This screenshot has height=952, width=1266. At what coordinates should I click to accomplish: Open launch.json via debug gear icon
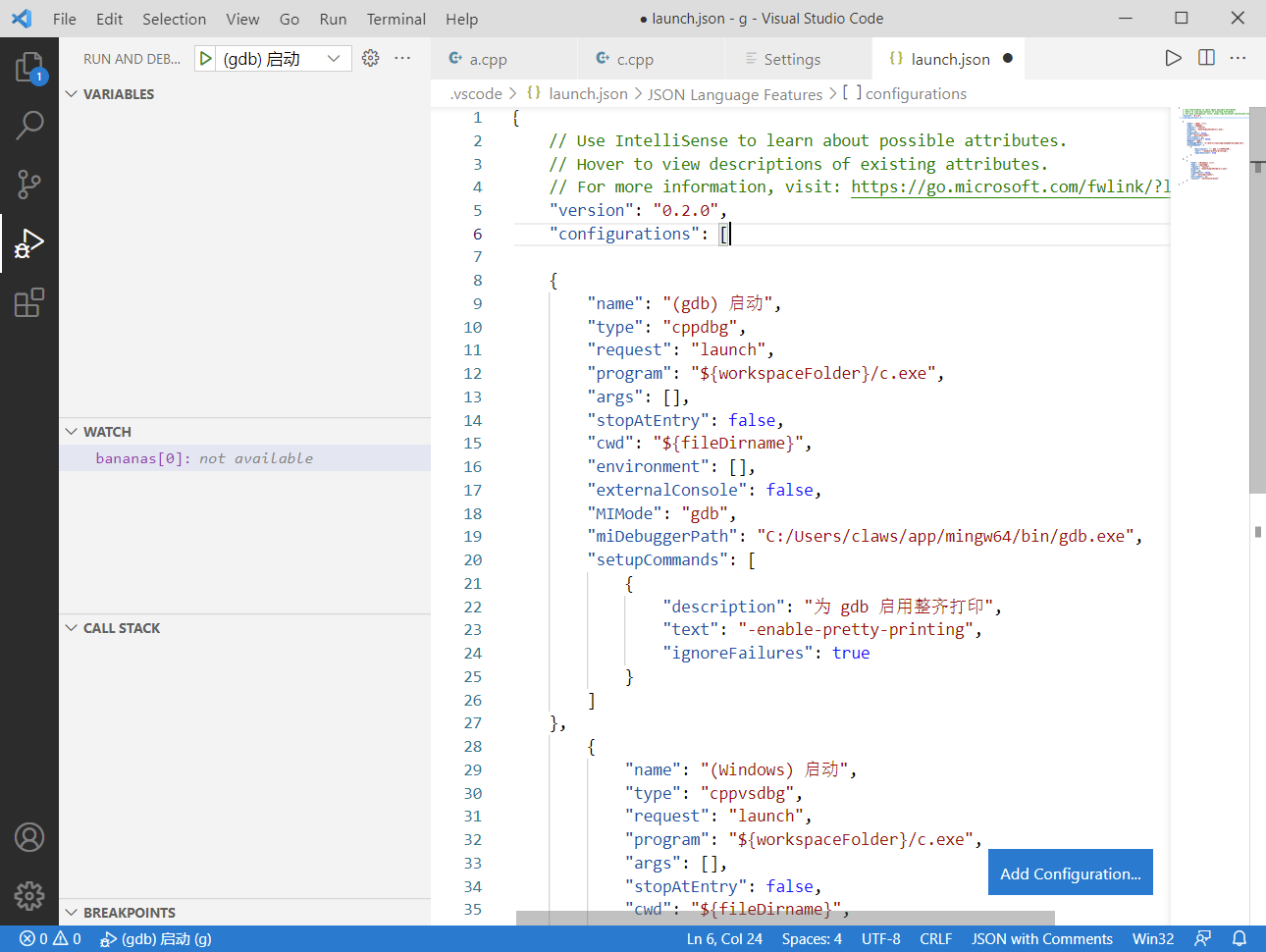coord(370,58)
